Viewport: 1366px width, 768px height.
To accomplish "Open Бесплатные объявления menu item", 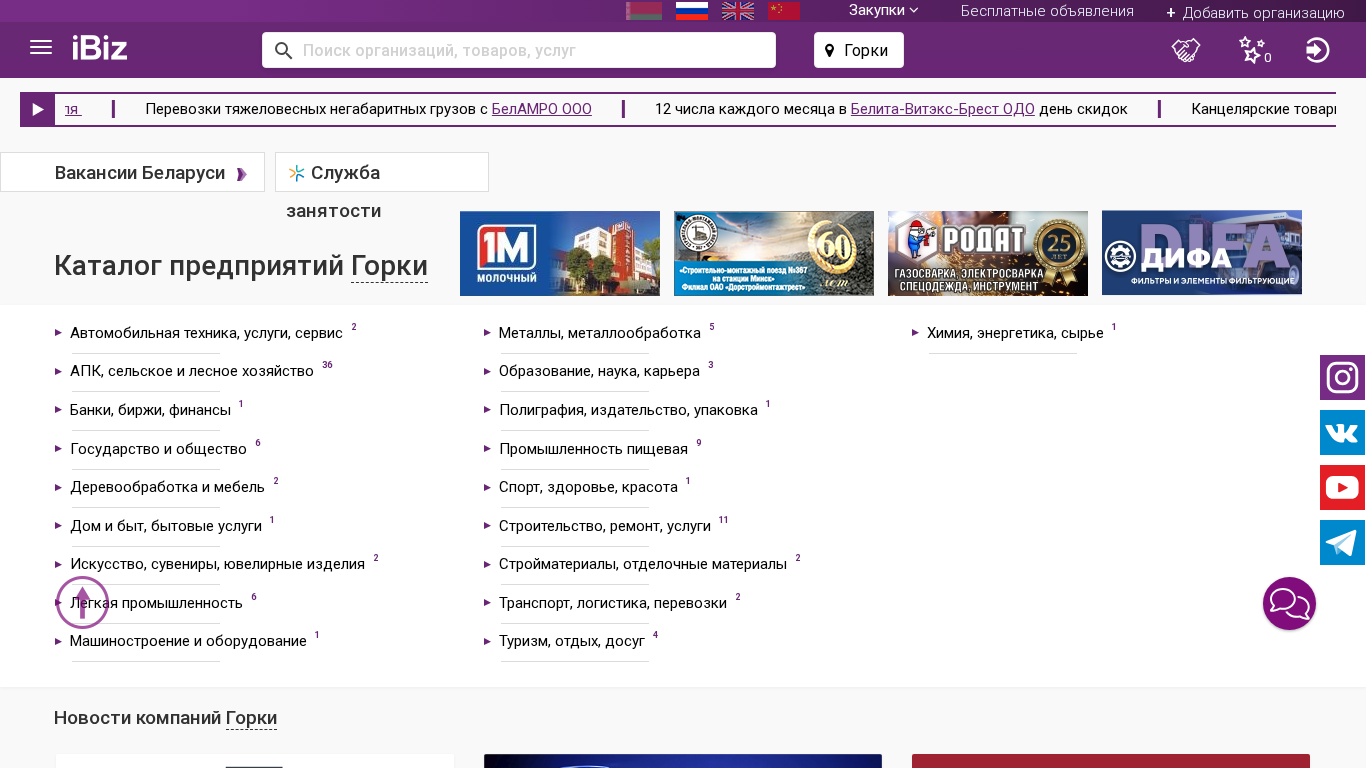I will [1047, 11].
